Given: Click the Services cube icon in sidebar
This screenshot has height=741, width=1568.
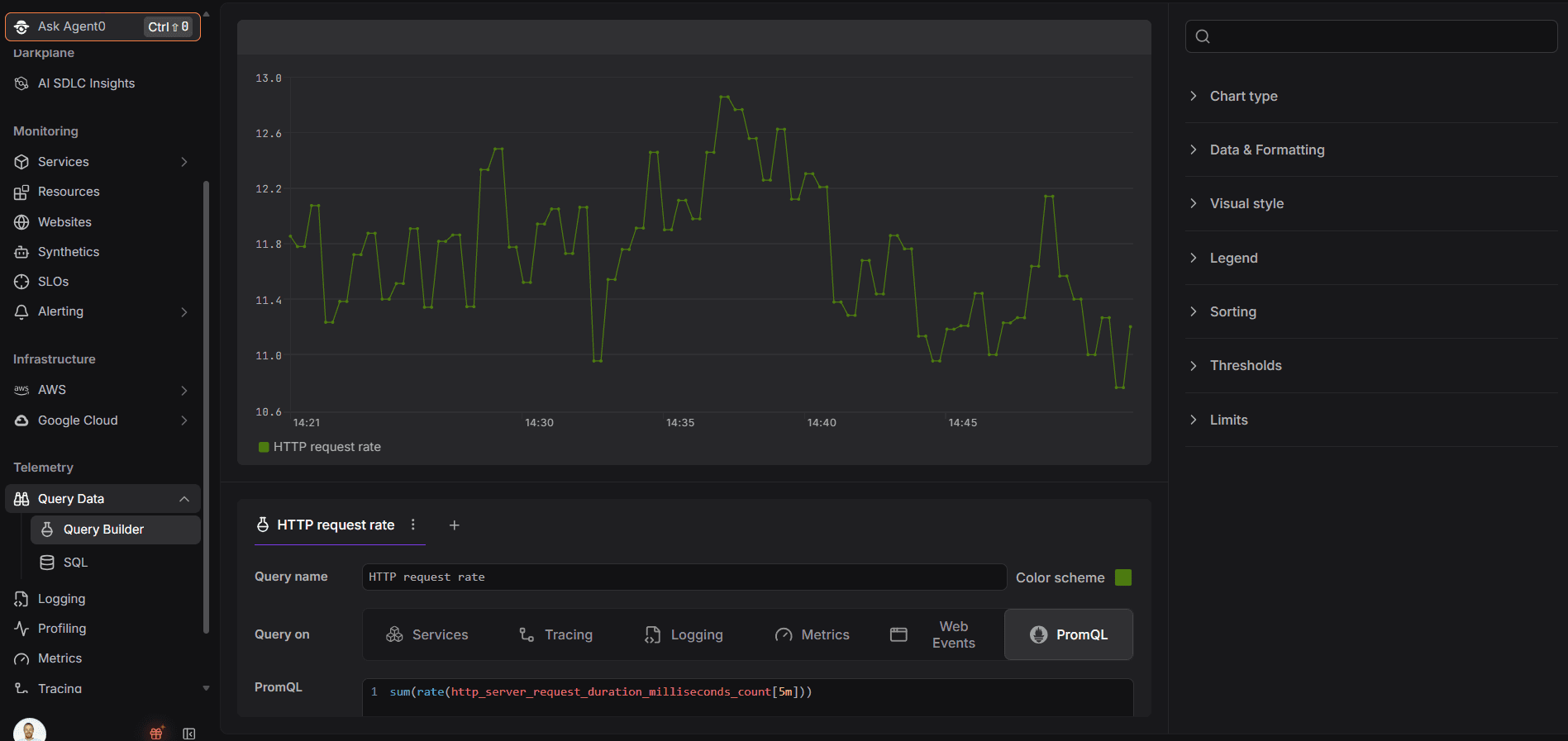Looking at the screenshot, I should click(x=21, y=162).
